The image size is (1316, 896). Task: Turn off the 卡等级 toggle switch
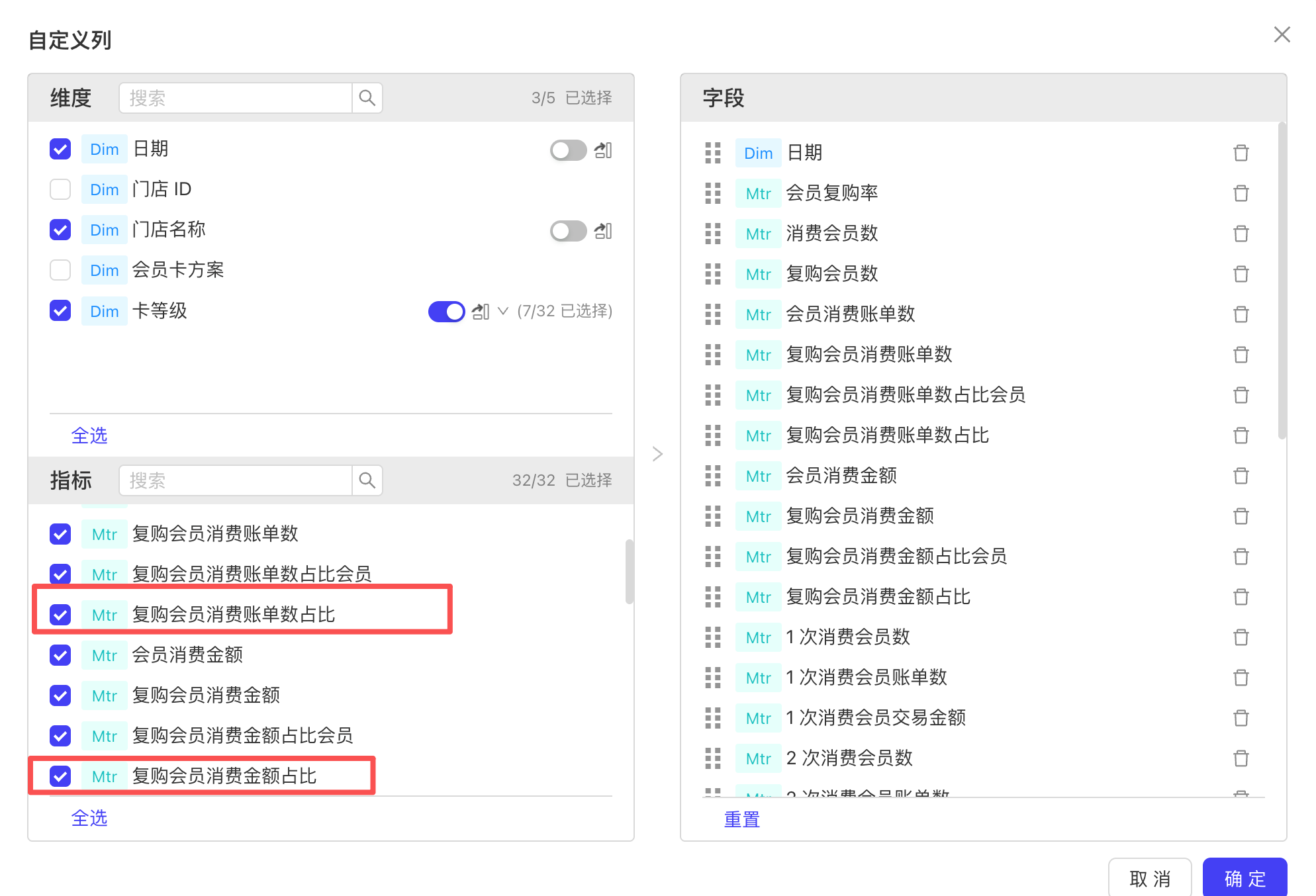click(x=447, y=312)
